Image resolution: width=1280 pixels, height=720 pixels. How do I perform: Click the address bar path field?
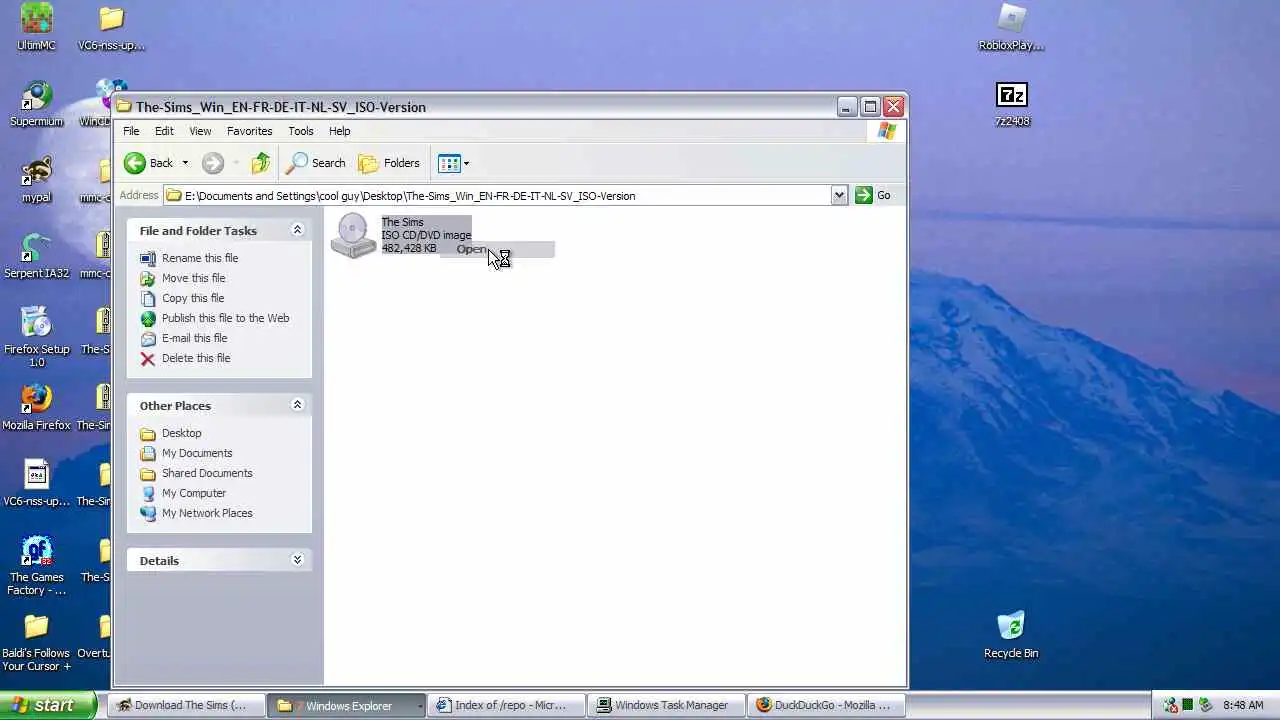pyautogui.click(x=497, y=195)
